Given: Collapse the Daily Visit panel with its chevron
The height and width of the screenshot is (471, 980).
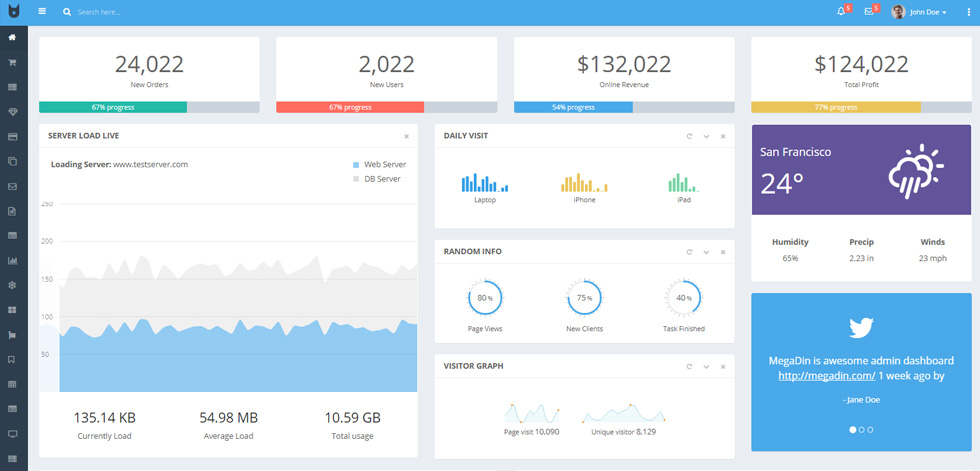Looking at the screenshot, I should (706, 136).
